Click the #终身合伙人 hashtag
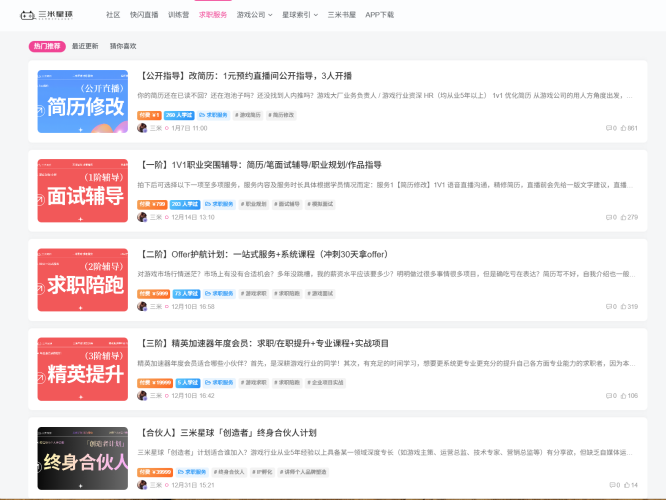The width and height of the screenshot is (666, 500). tap(229, 472)
